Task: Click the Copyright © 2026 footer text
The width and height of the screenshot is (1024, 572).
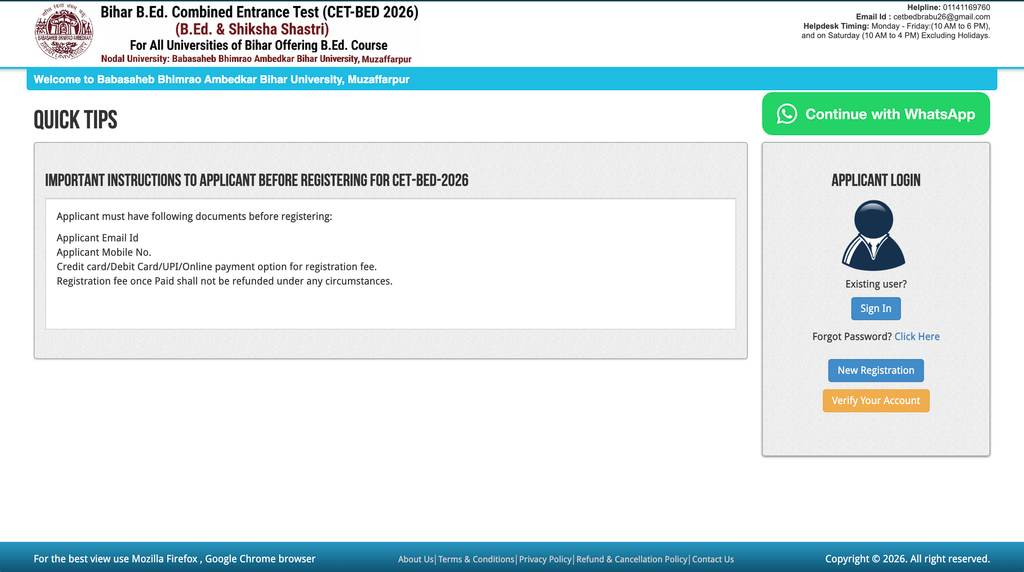Action: [907, 559]
